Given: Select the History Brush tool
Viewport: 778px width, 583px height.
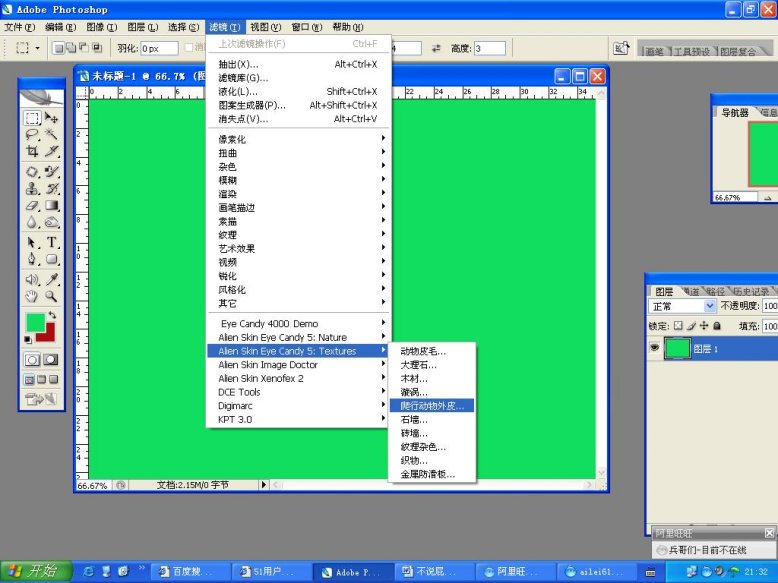Looking at the screenshot, I should 52,189.
